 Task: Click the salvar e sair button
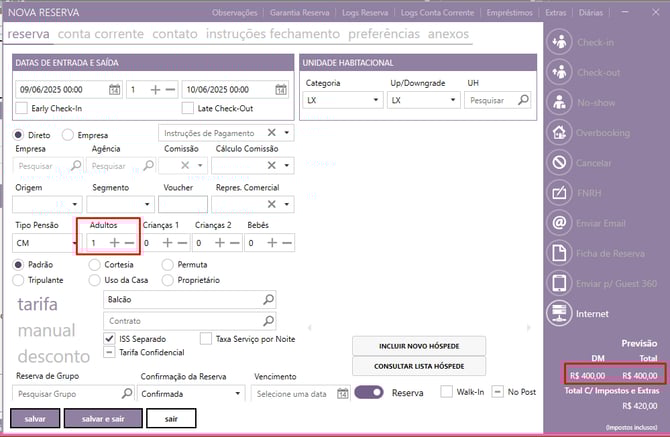[103, 419]
